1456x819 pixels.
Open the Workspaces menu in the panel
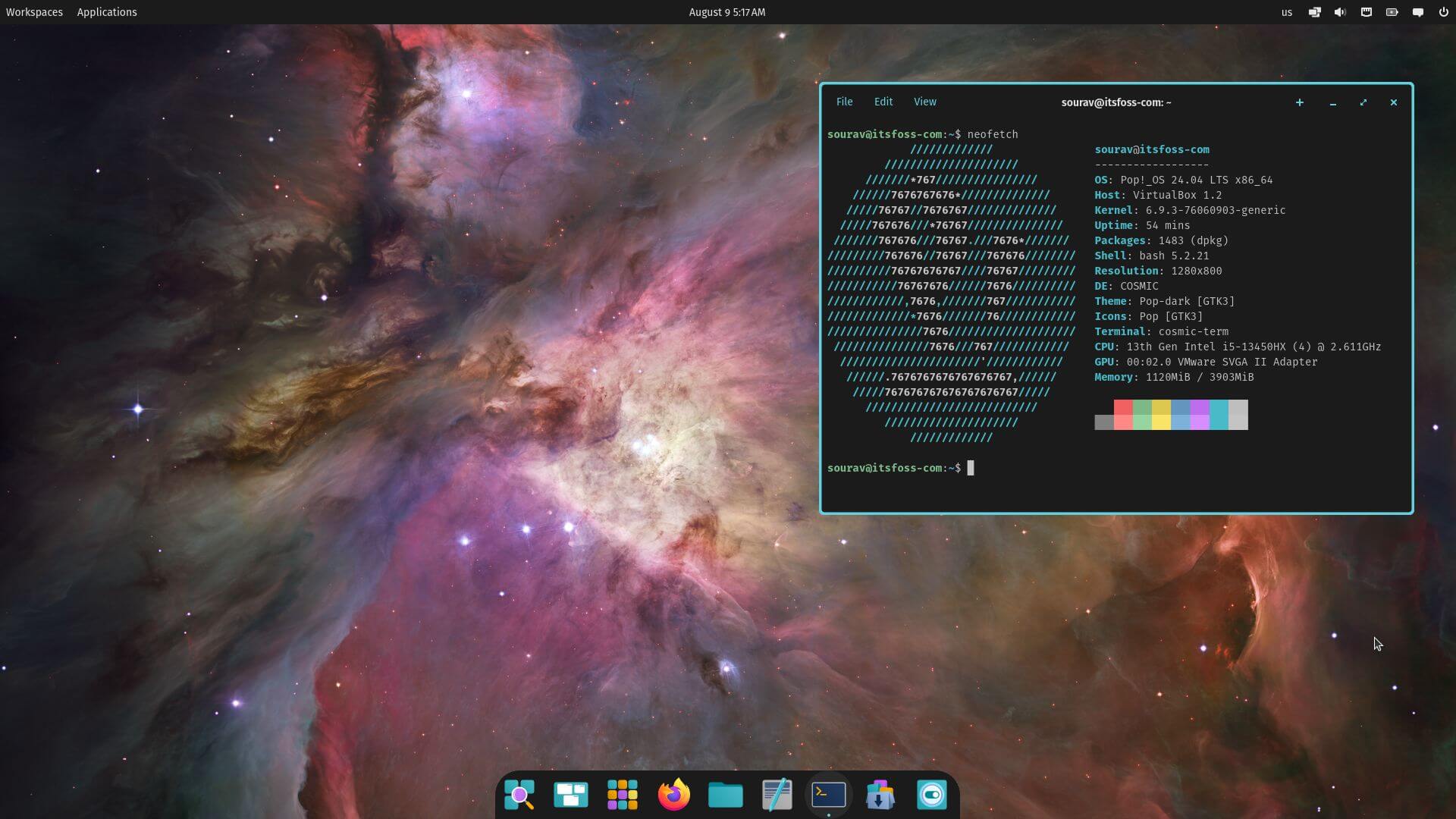(35, 11)
